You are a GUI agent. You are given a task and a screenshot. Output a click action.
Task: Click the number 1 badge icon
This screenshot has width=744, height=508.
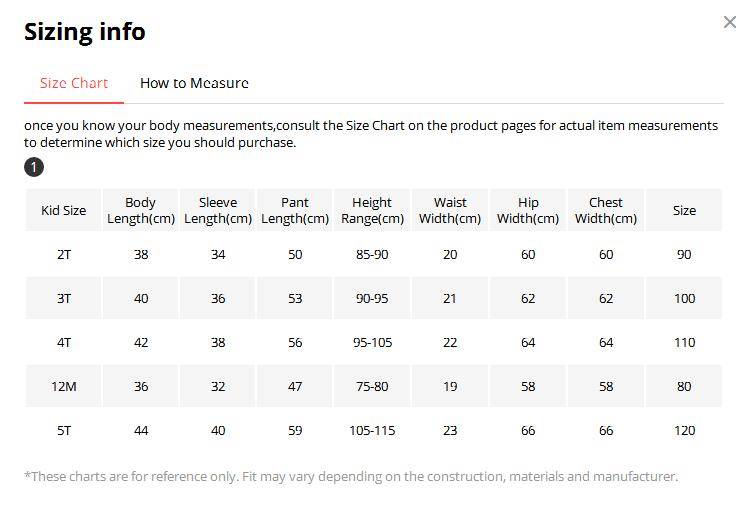click(x=34, y=167)
